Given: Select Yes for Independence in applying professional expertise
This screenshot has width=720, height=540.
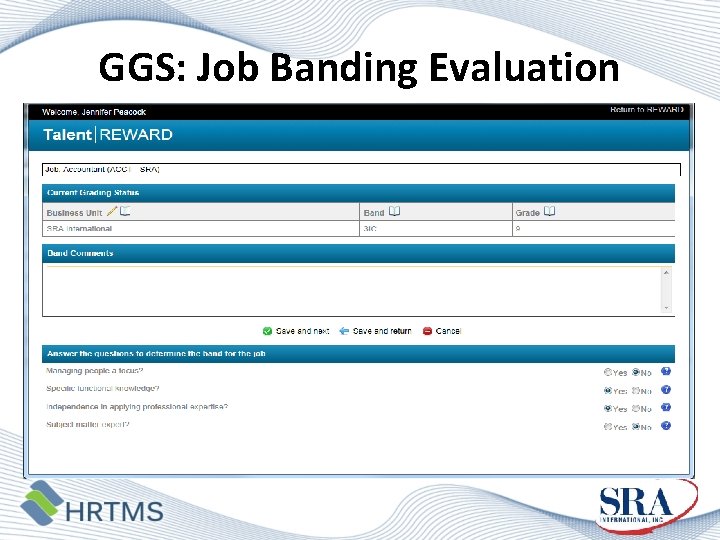Looking at the screenshot, I should click(608, 409).
